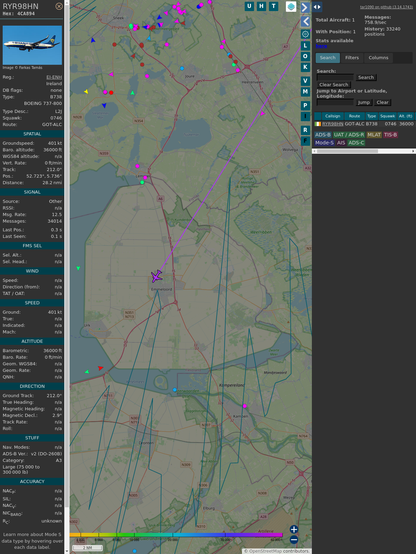Image resolution: width=416 pixels, height=554 pixels.
Task: Click the left chevron sidebar button
Action: point(305,22)
